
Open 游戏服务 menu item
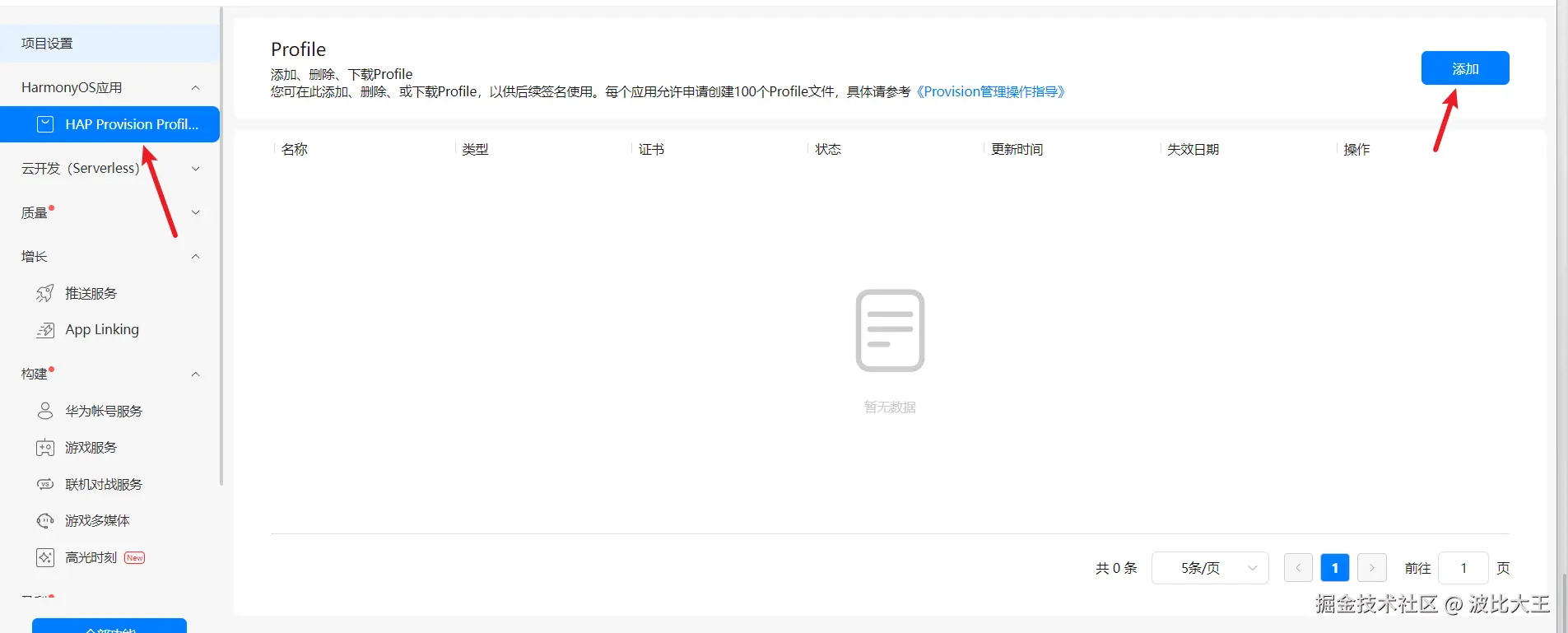pos(109,448)
